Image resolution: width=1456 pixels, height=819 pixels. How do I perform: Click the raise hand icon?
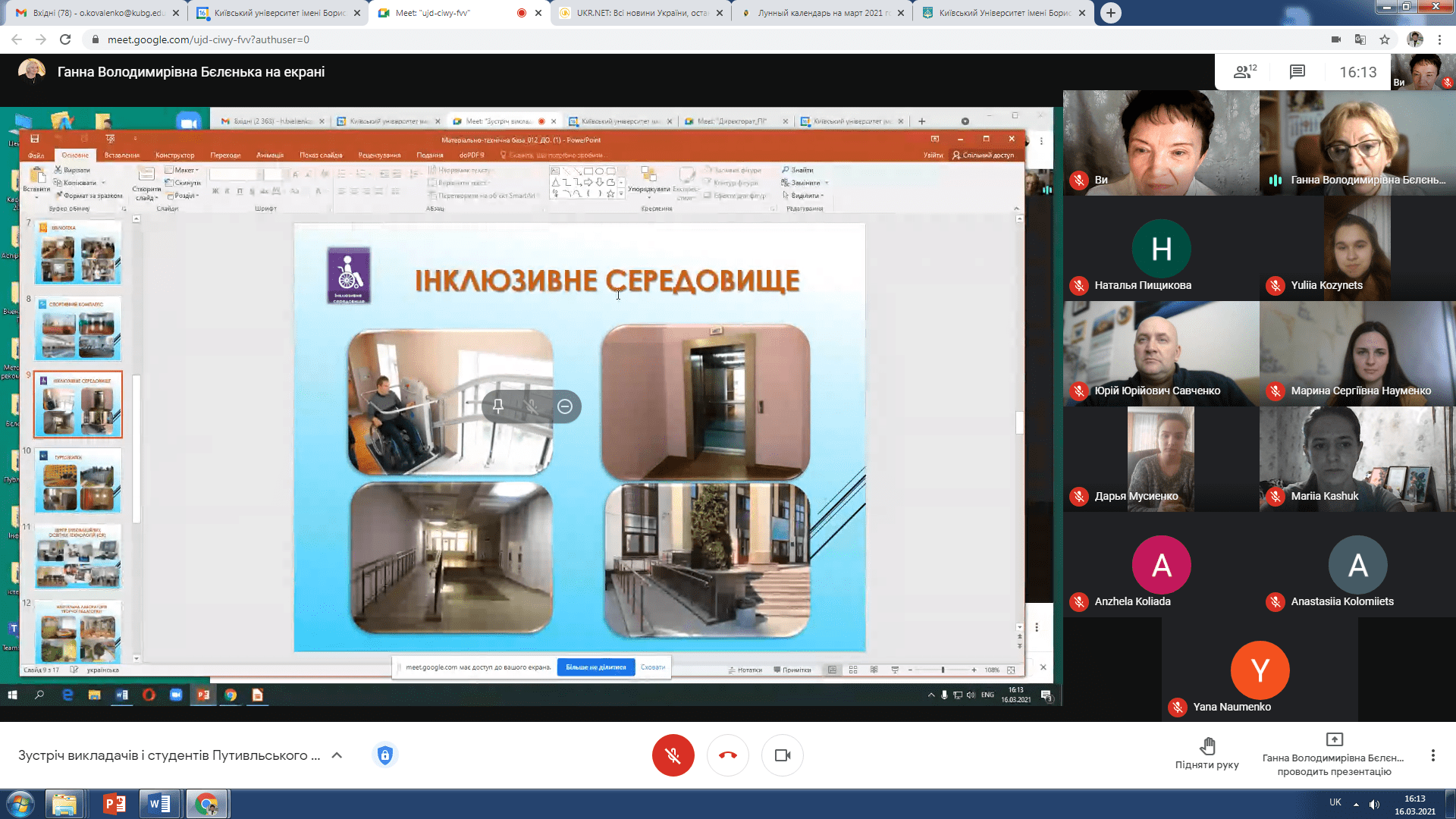coord(1207,746)
